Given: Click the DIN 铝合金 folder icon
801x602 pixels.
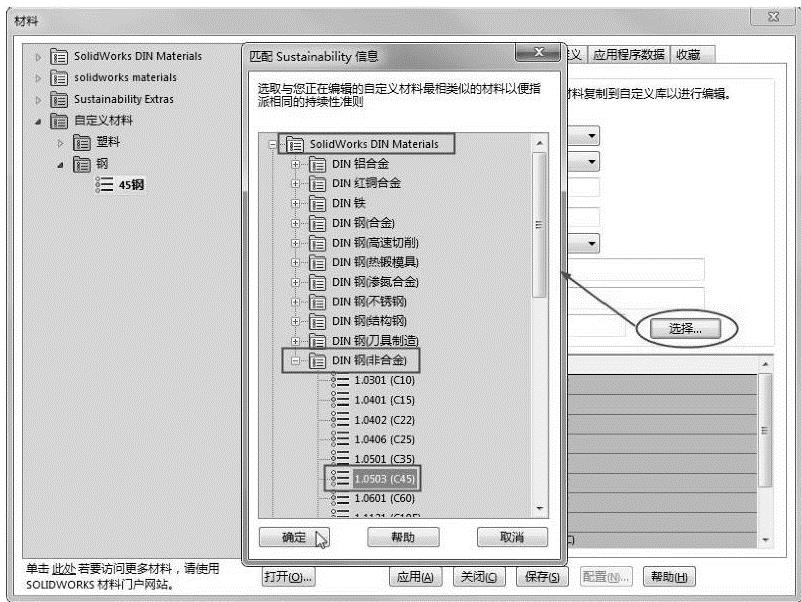Looking at the screenshot, I should (x=317, y=165).
